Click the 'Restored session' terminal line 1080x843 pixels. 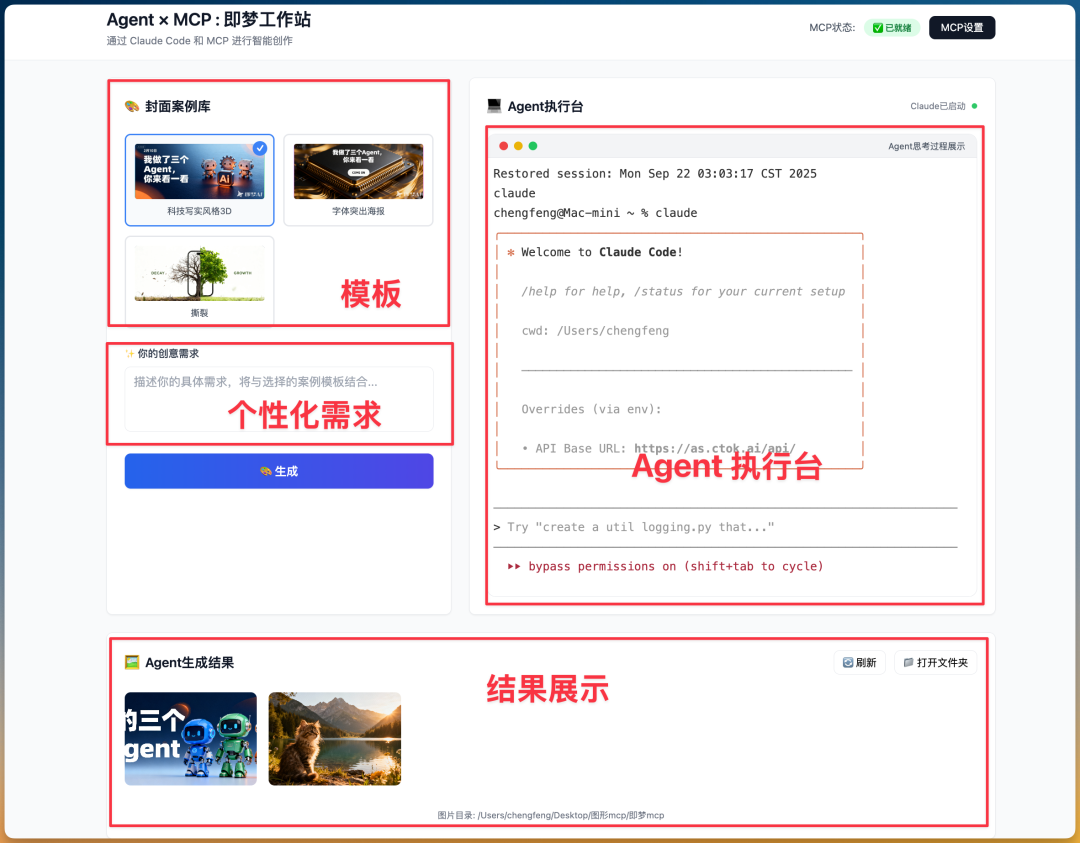(655, 174)
